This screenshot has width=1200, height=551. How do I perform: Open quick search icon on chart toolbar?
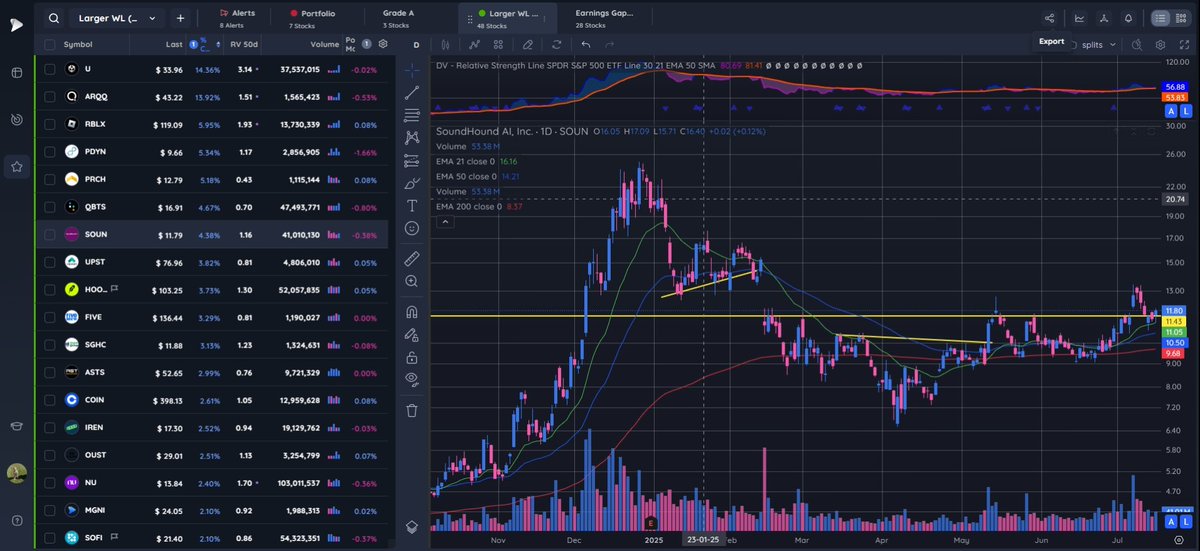(1136, 45)
